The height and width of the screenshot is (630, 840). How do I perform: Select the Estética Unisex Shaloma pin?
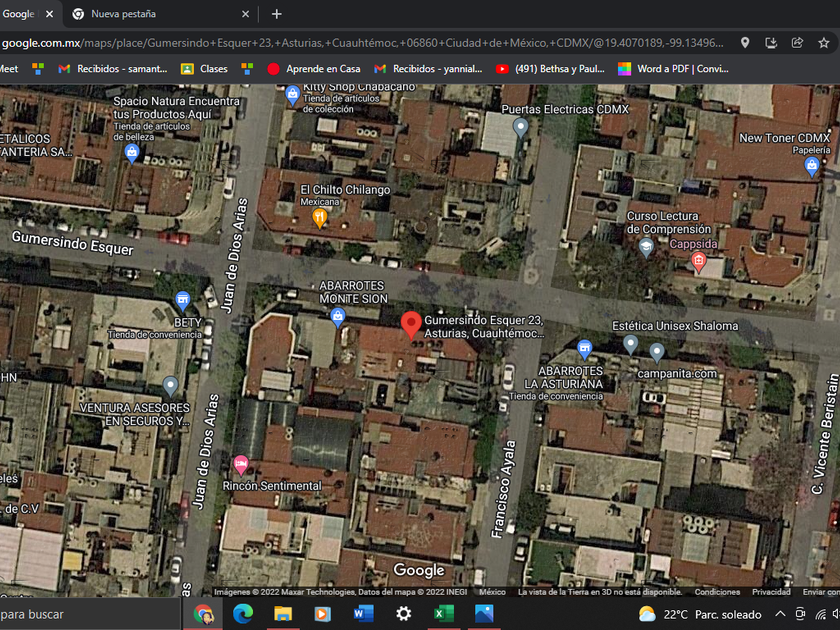tap(631, 344)
